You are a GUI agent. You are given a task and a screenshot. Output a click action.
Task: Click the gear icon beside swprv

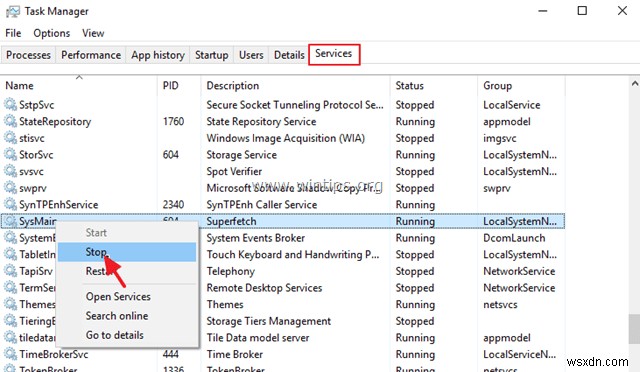point(10,188)
